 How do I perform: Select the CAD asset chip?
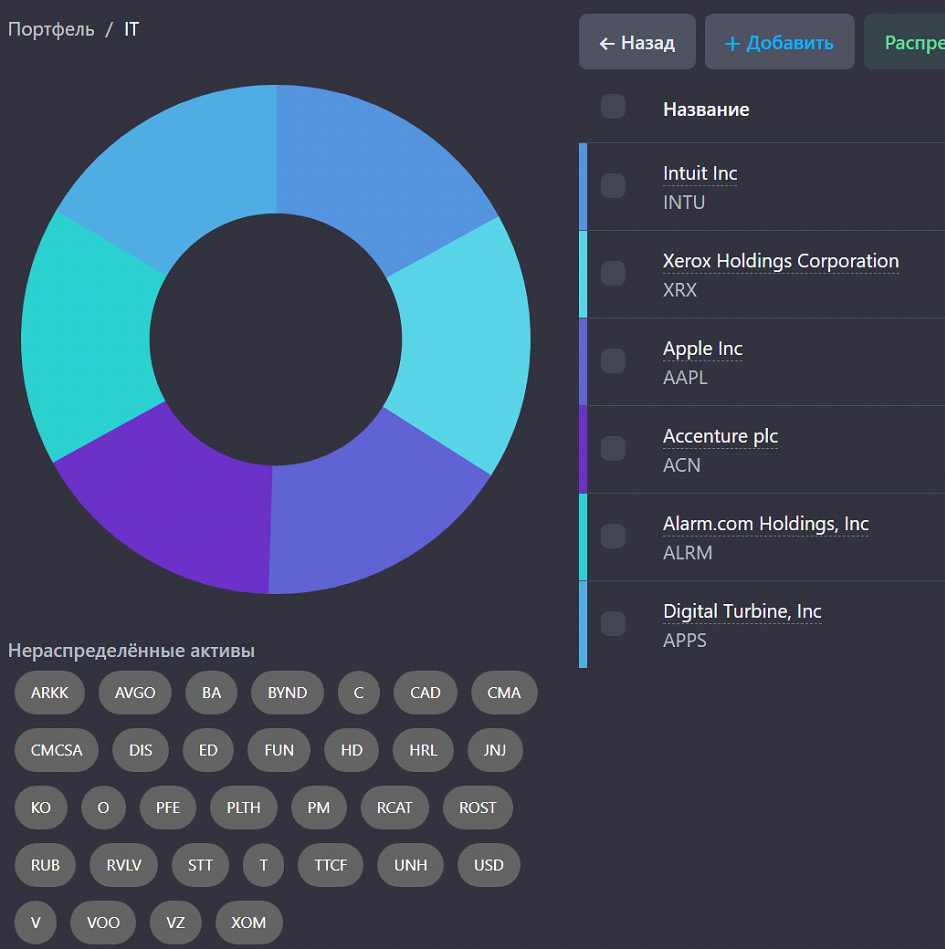click(425, 692)
